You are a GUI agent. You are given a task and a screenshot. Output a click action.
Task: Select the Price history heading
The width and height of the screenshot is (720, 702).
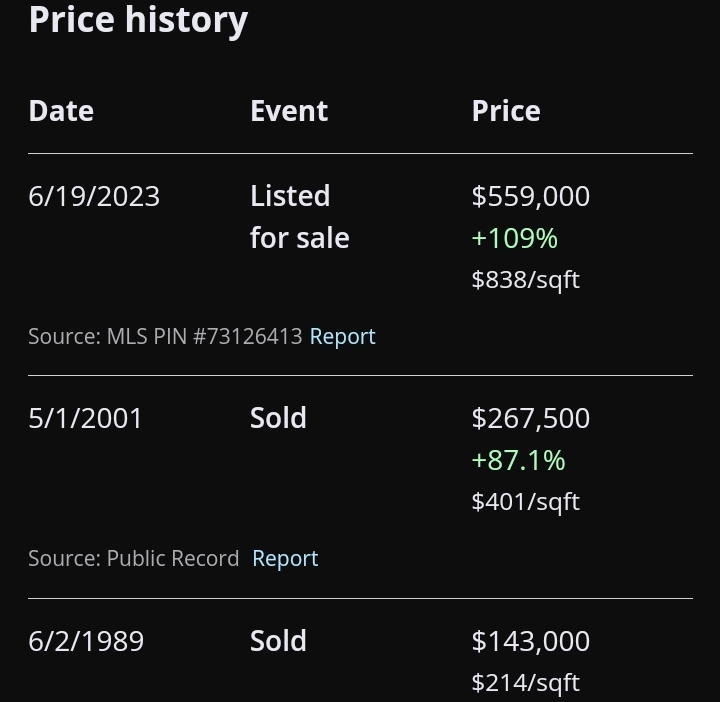coord(138,21)
